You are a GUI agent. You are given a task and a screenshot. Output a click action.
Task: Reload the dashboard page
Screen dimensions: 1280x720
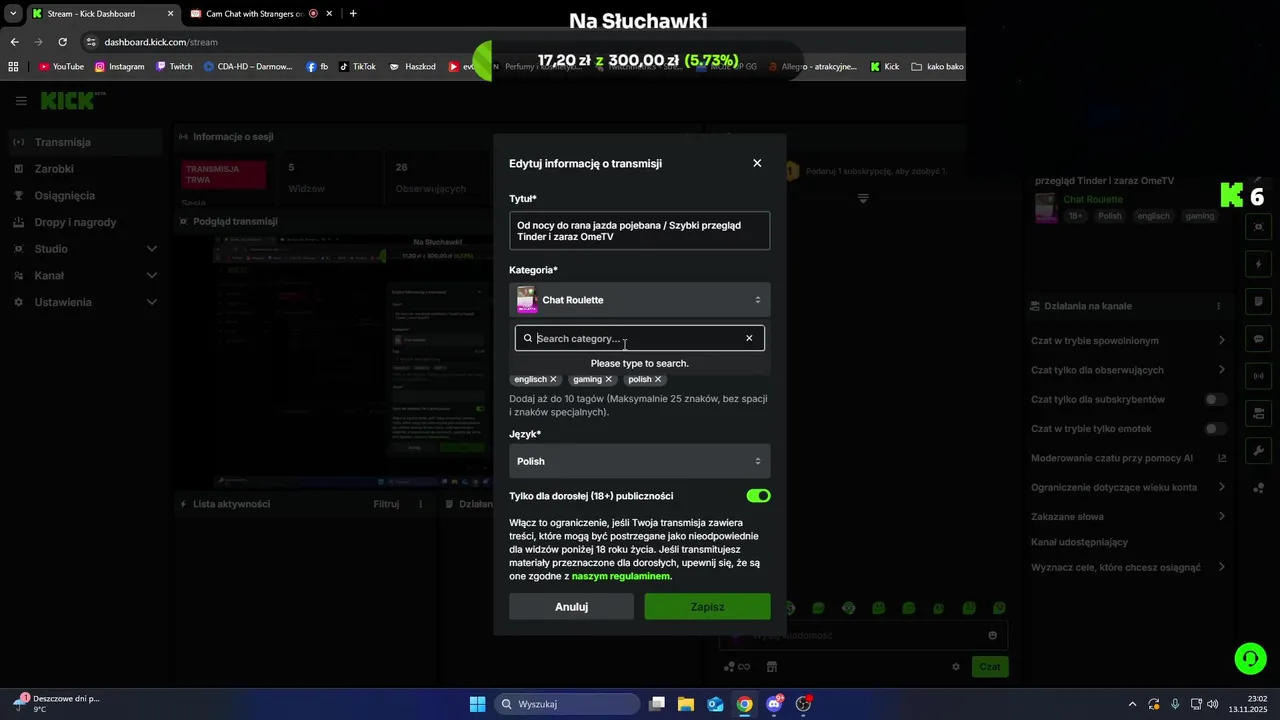pyautogui.click(x=62, y=42)
